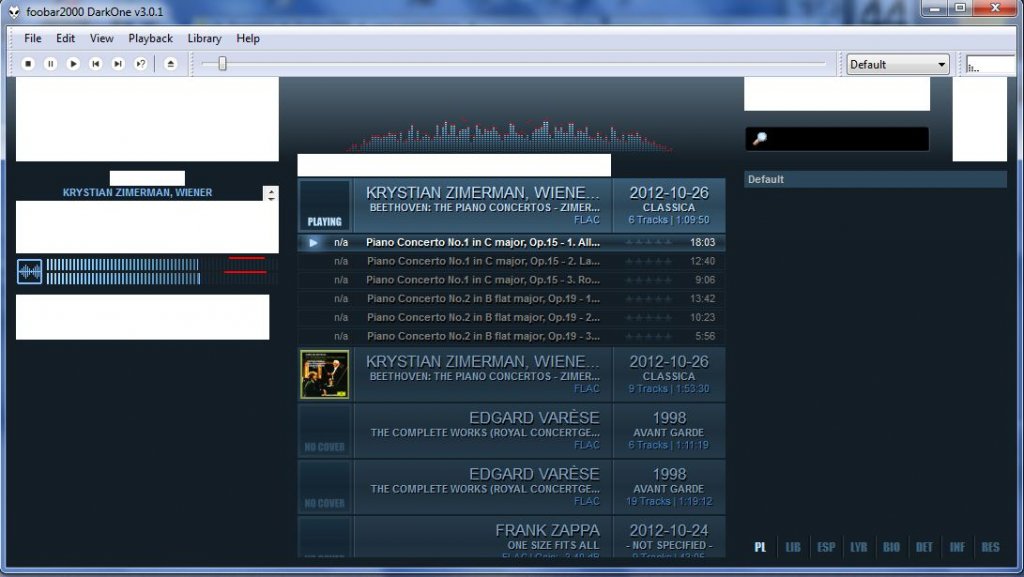Open the Help menu

[248, 39]
